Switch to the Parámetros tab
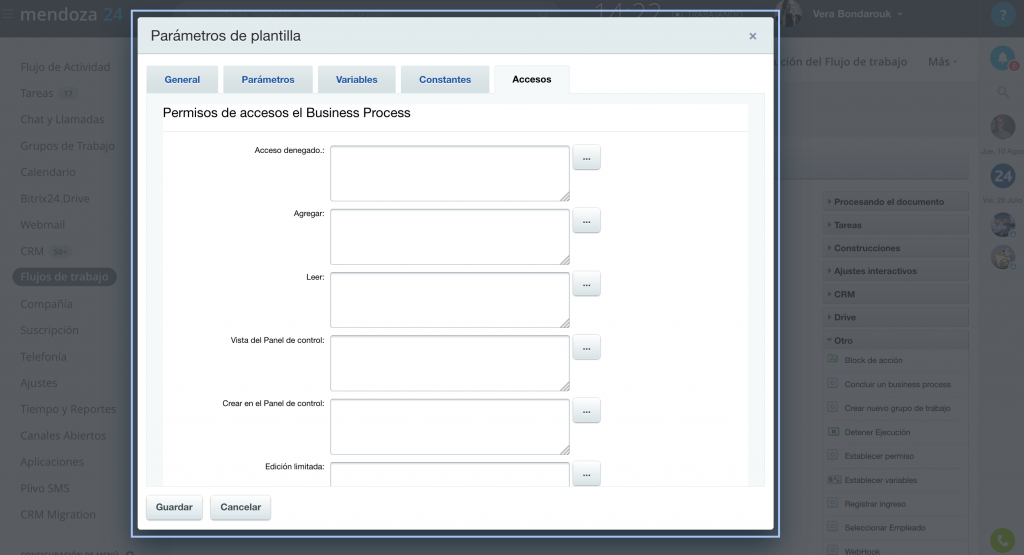Image resolution: width=1024 pixels, height=555 pixels. coord(268,80)
